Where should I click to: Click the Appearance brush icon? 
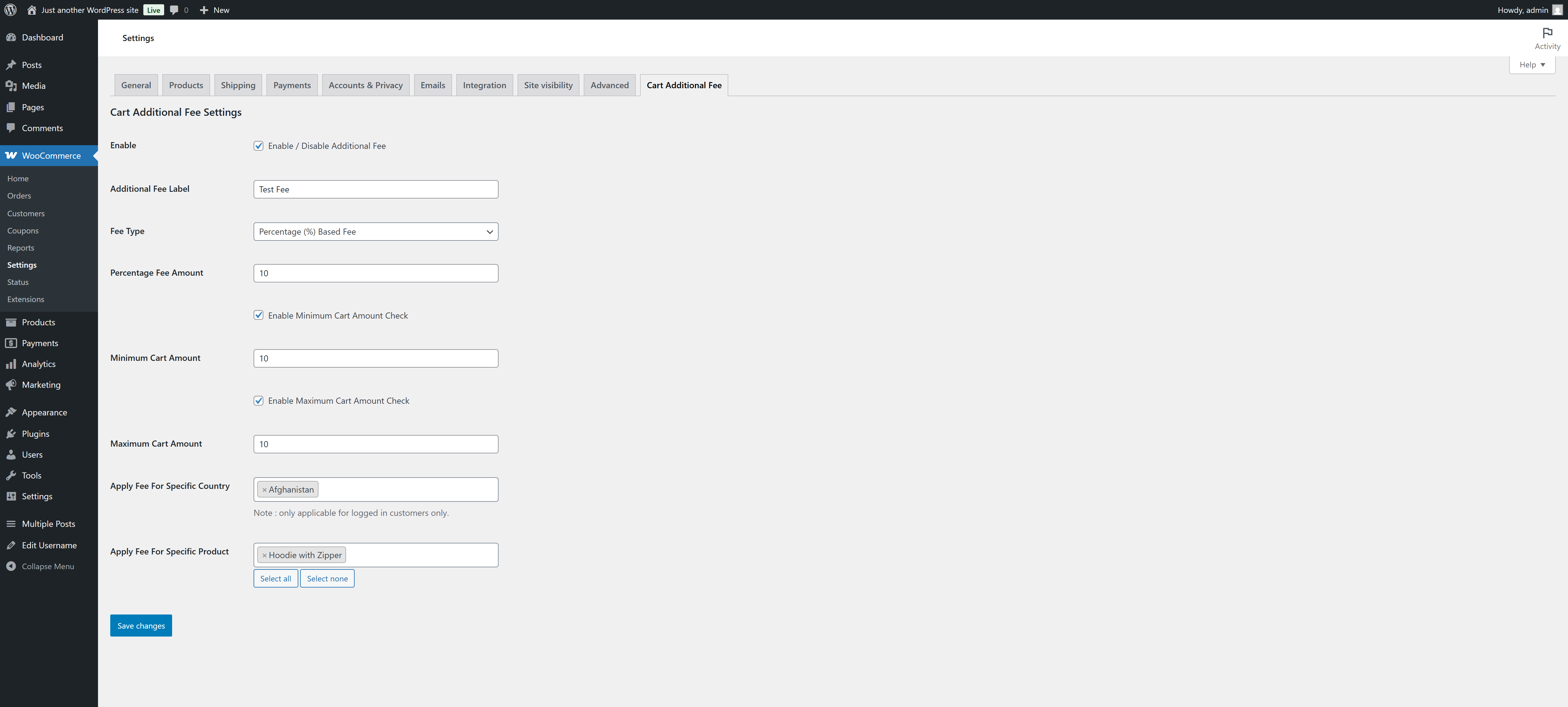click(11, 412)
